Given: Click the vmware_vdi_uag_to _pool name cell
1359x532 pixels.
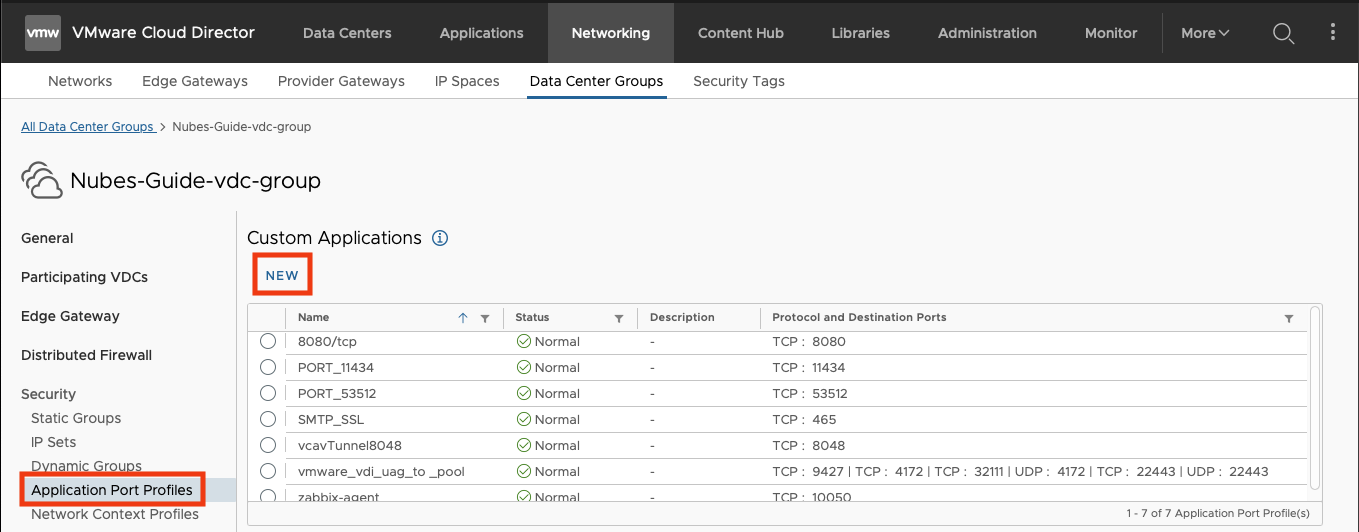Looking at the screenshot, I should [x=381, y=471].
